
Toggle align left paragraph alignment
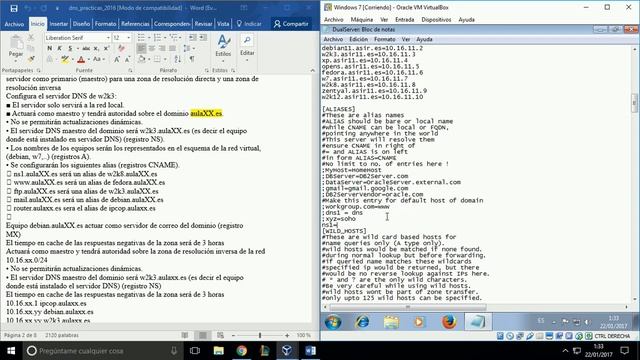(141, 49)
